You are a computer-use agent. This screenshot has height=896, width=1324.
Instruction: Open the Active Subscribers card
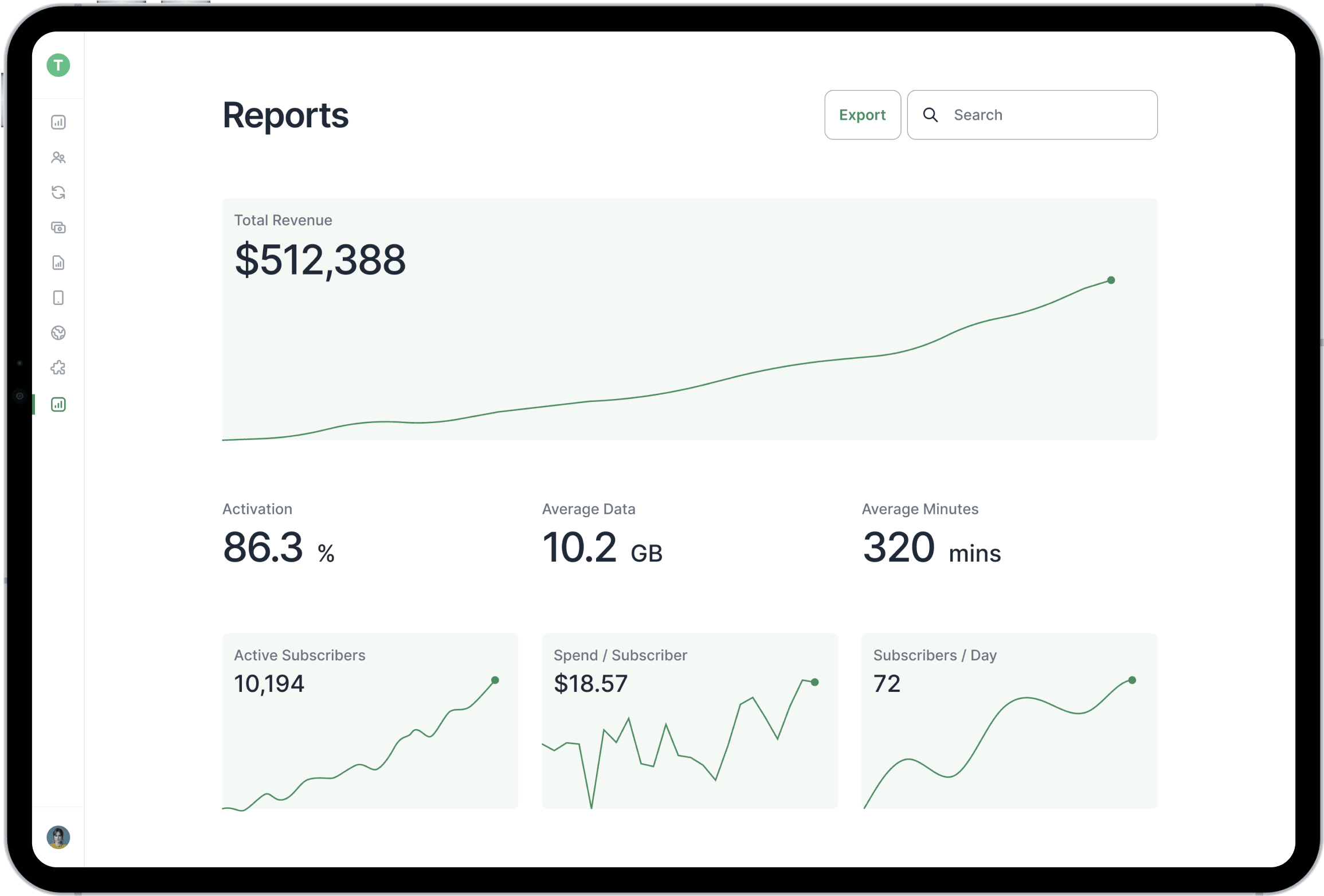[370, 721]
